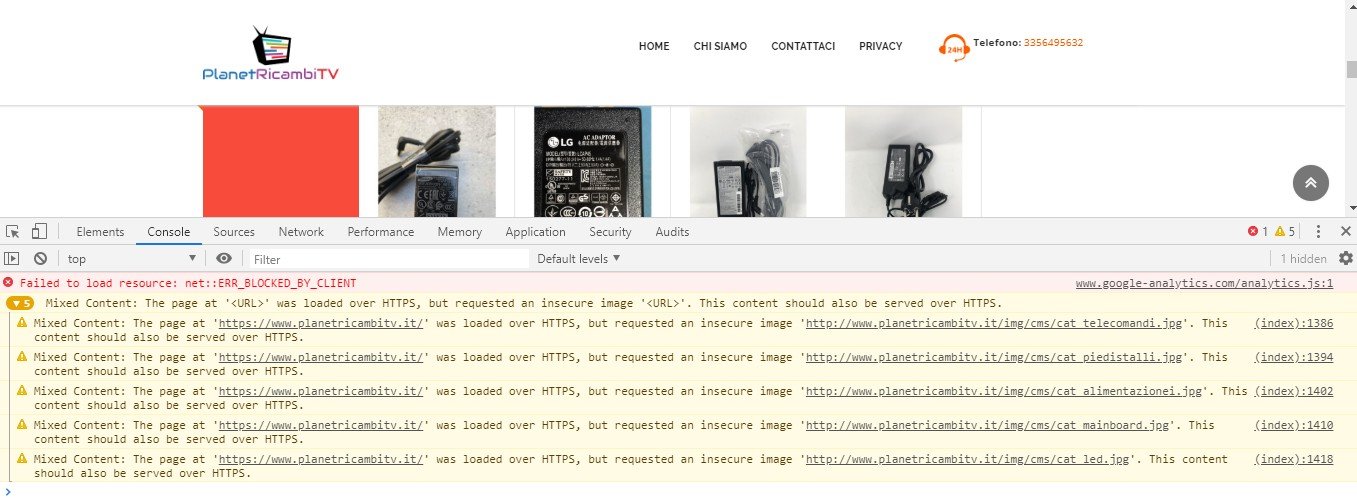Viewport: 1357px width, 498px height.
Task: Open source link (index):1410
Action: point(1294,425)
